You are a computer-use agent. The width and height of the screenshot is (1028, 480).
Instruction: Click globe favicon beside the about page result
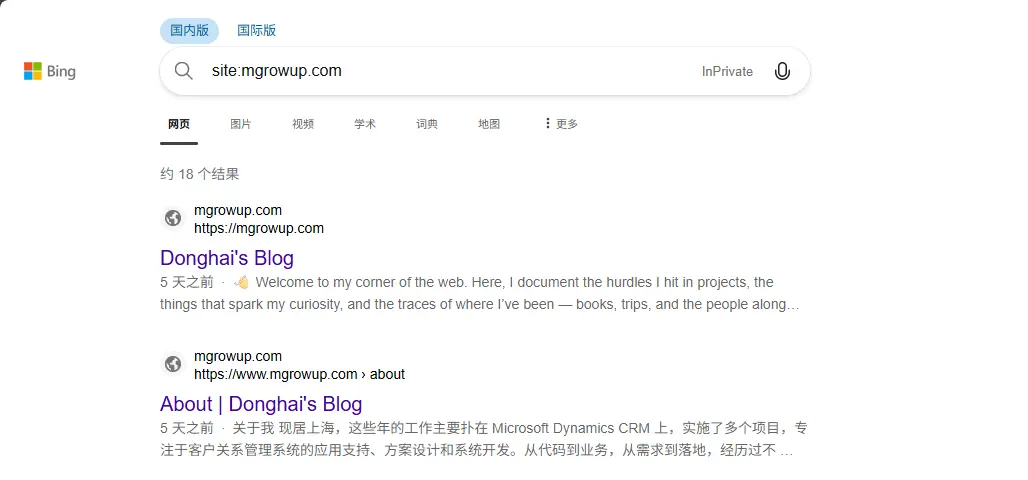pos(173,364)
